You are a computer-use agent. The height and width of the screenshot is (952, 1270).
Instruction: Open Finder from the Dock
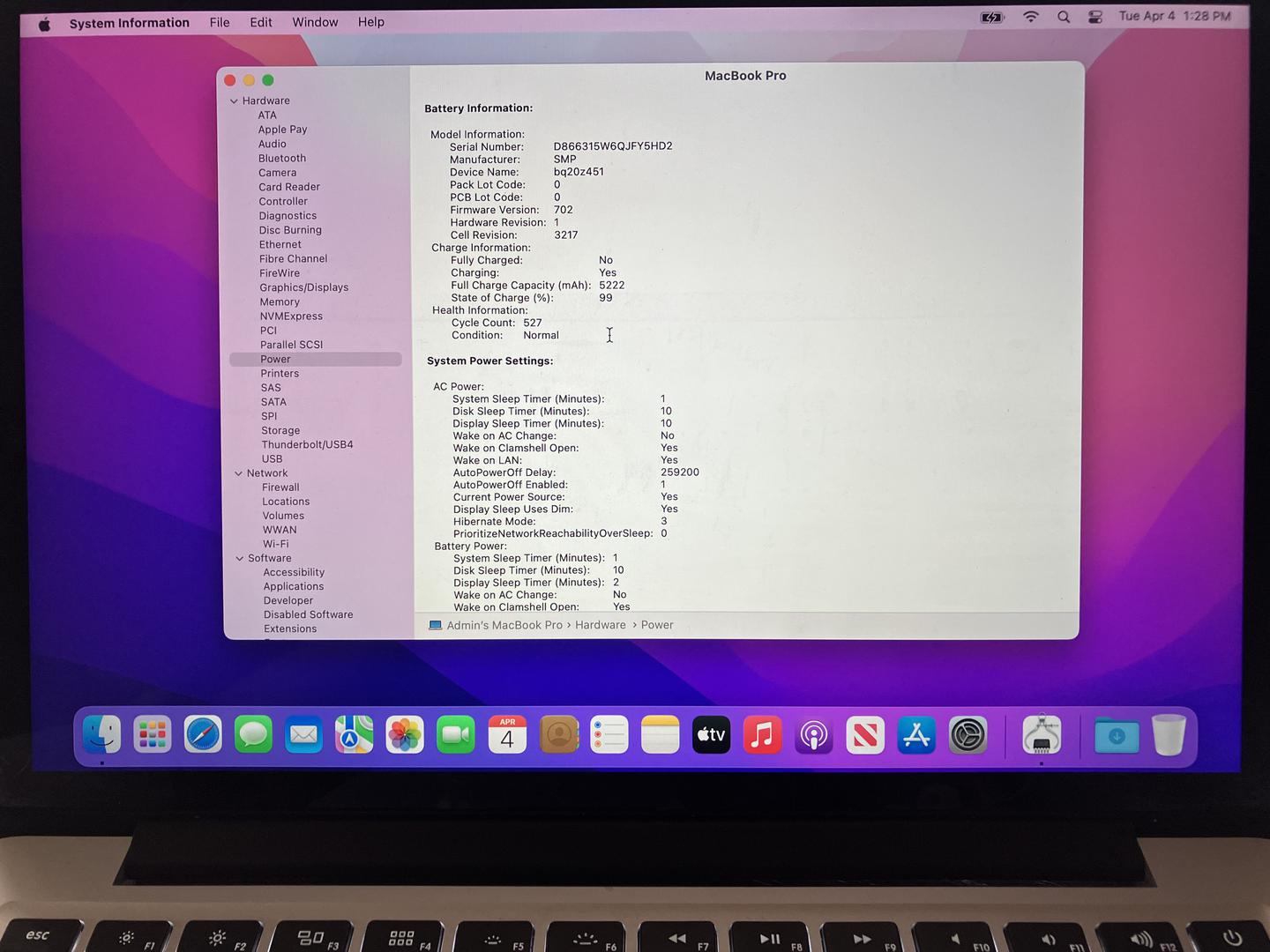click(101, 734)
